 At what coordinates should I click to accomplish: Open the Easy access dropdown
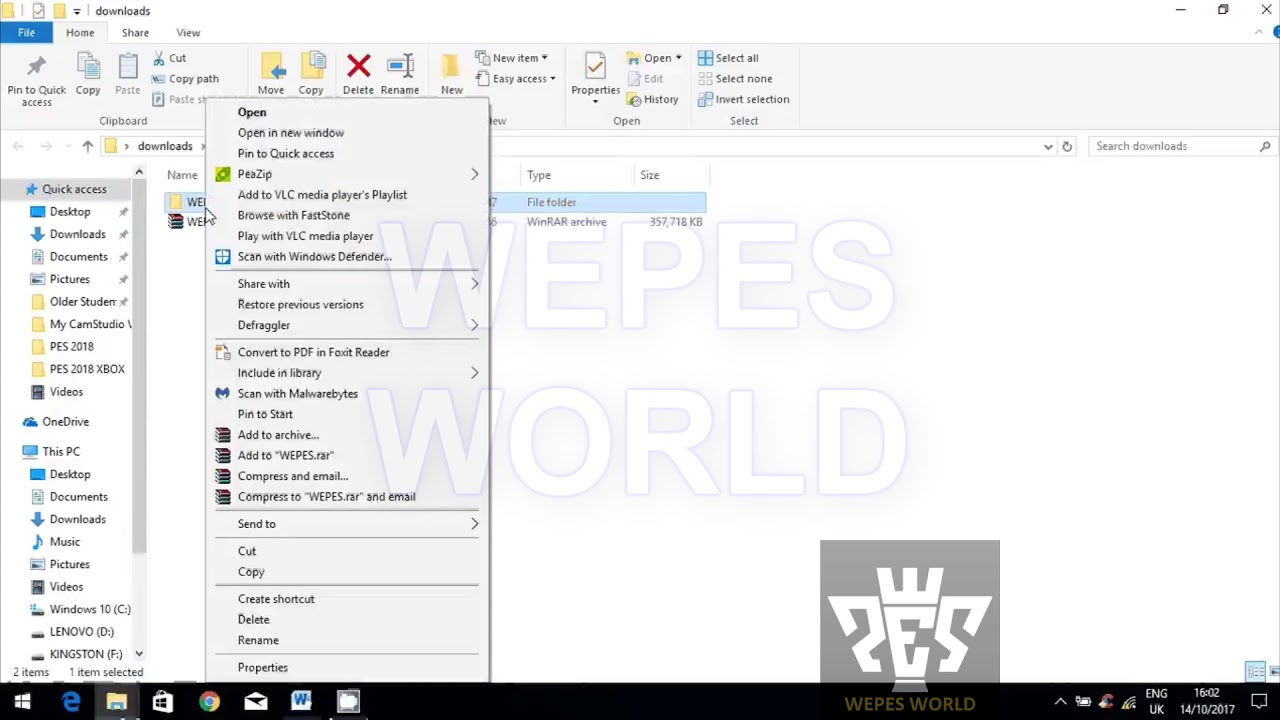(x=515, y=79)
